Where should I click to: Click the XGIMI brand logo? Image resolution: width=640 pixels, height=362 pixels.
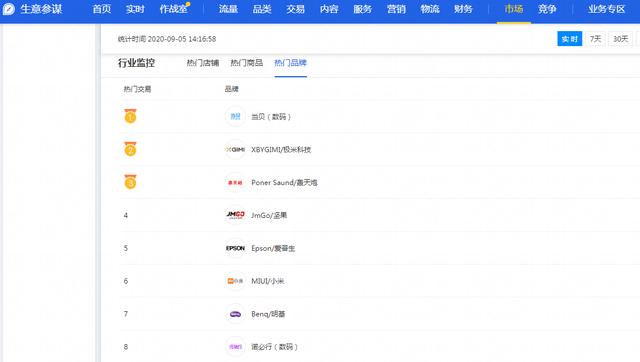(x=235, y=149)
